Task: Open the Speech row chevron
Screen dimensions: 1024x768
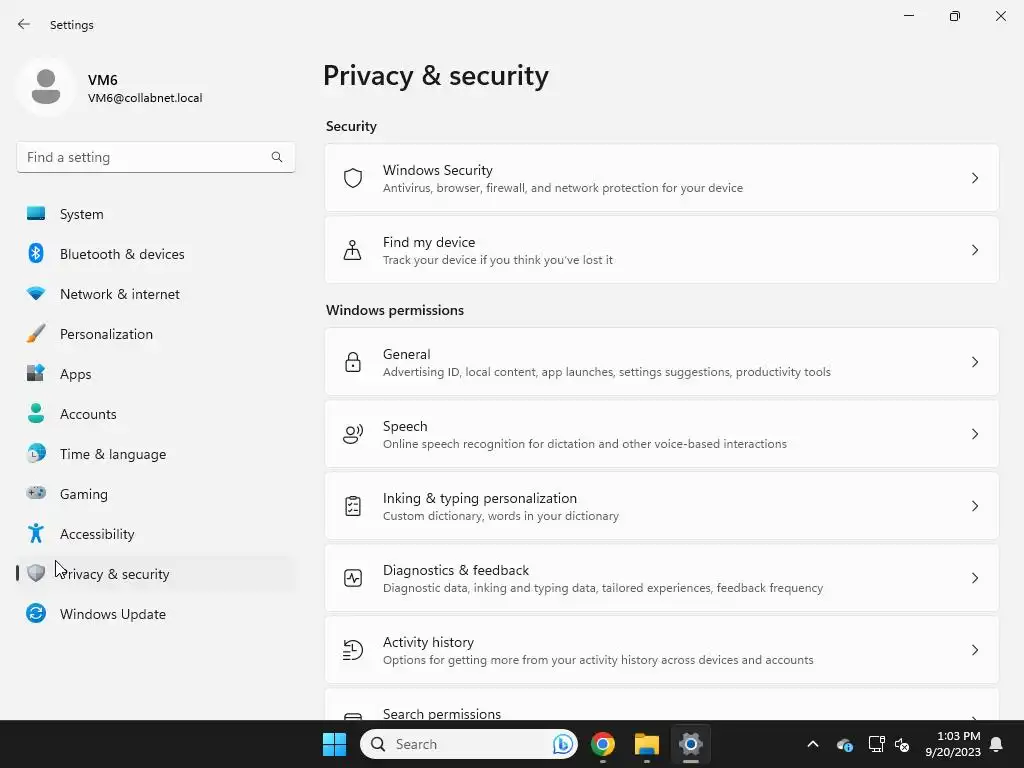Action: [975, 434]
